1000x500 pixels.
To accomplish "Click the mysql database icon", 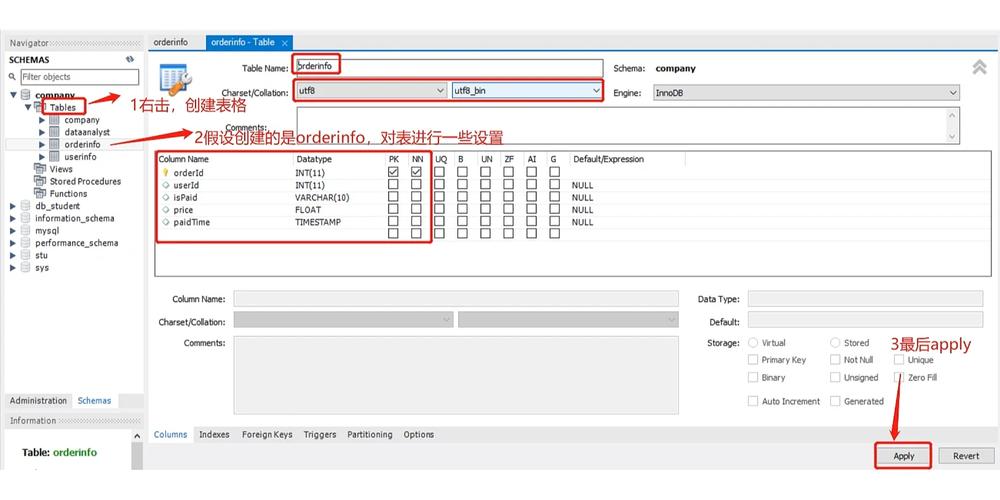I will [x=26, y=231].
